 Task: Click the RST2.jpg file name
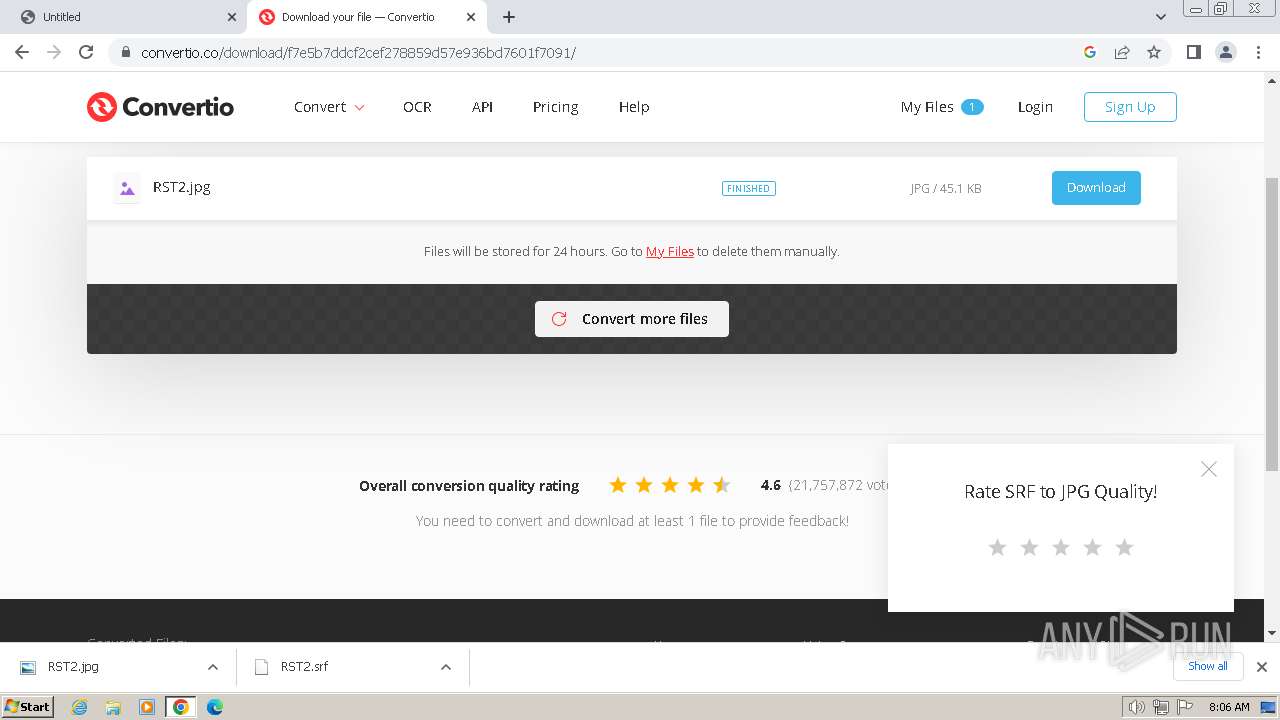click(x=182, y=187)
